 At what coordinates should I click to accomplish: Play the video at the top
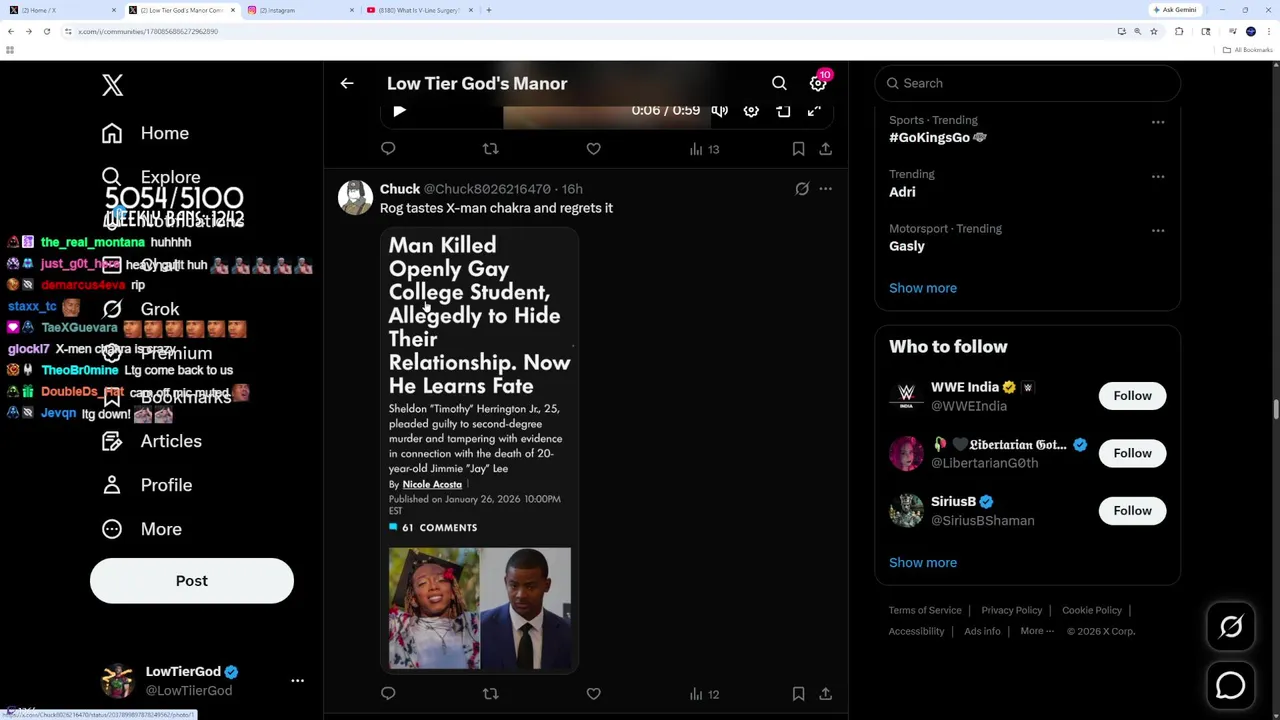399,111
